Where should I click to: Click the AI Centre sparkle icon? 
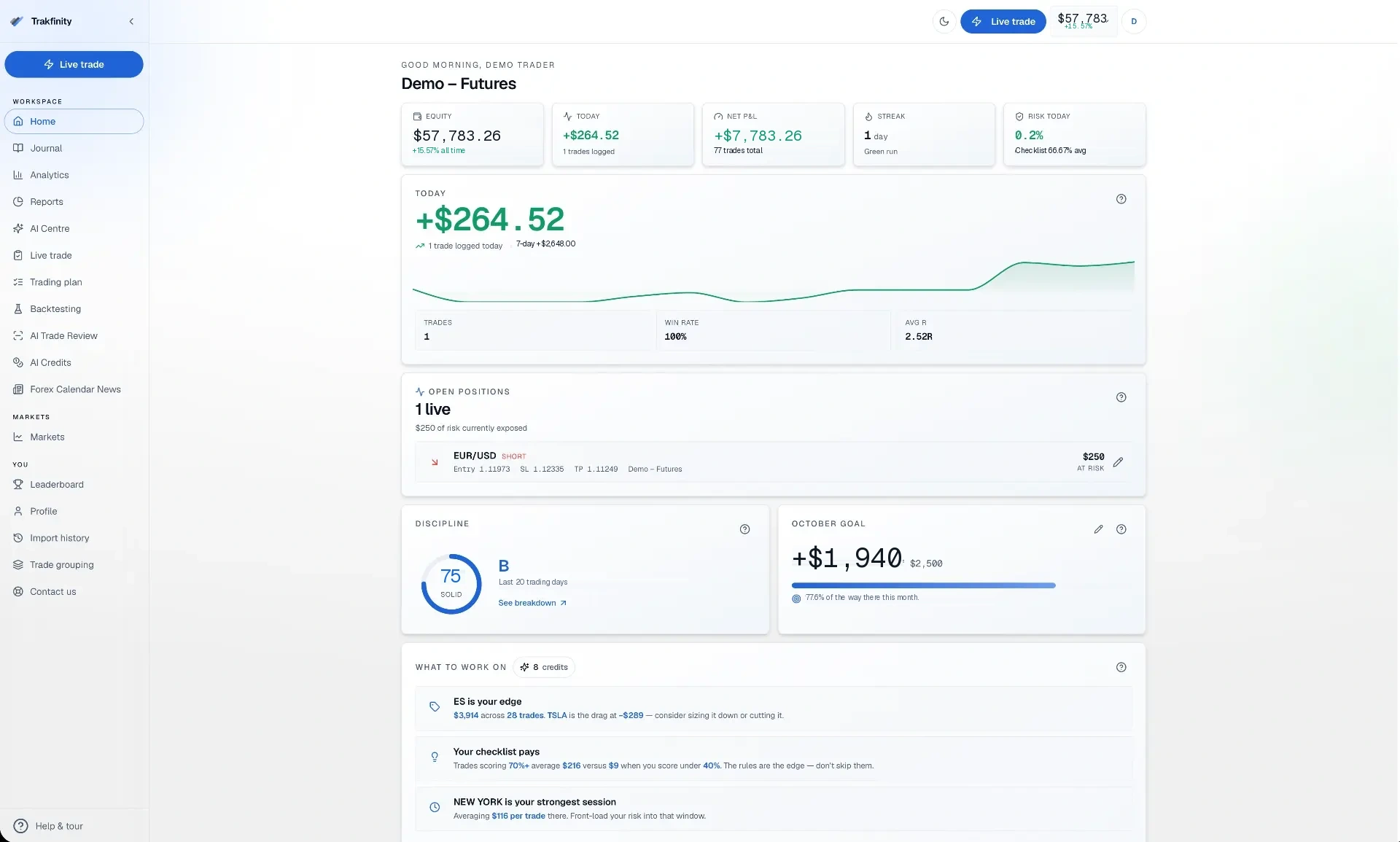[18, 228]
